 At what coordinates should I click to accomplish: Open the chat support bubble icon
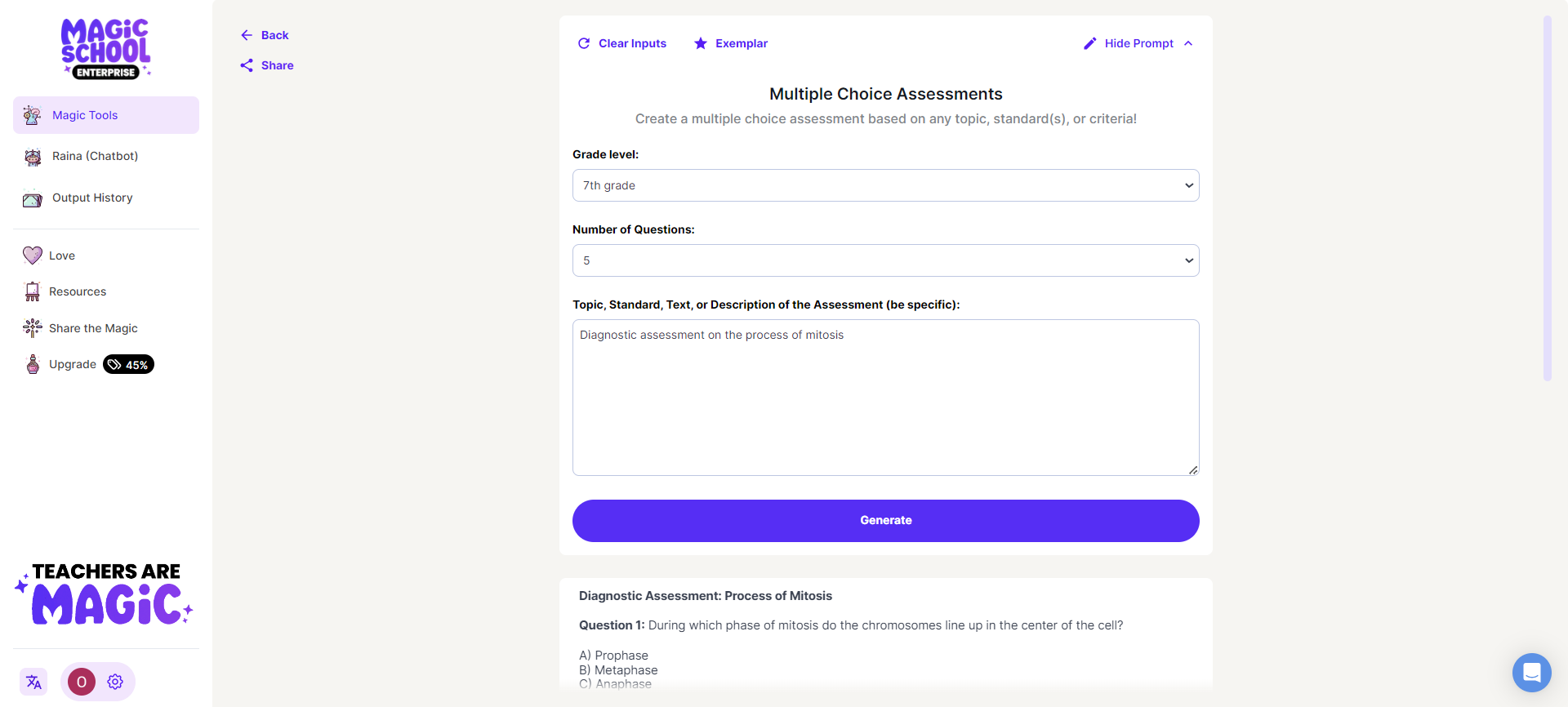tap(1532, 673)
